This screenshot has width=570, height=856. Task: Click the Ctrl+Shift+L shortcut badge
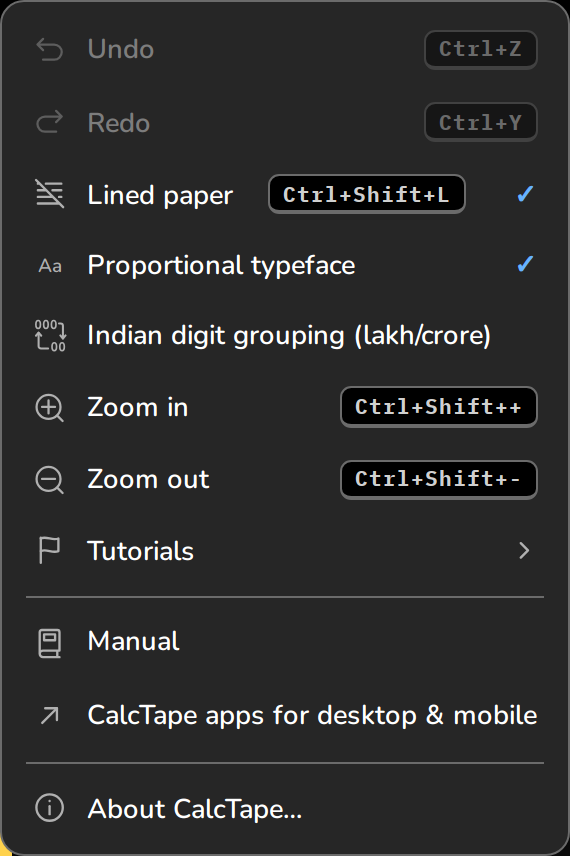click(x=367, y=194)
